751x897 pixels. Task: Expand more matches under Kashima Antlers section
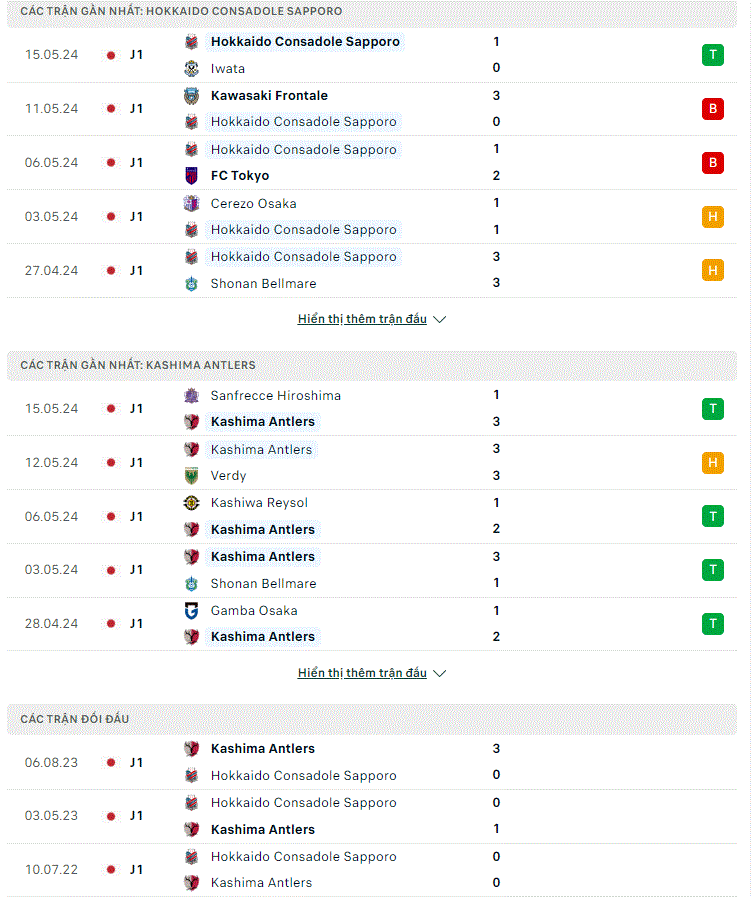tap(362, 673)
